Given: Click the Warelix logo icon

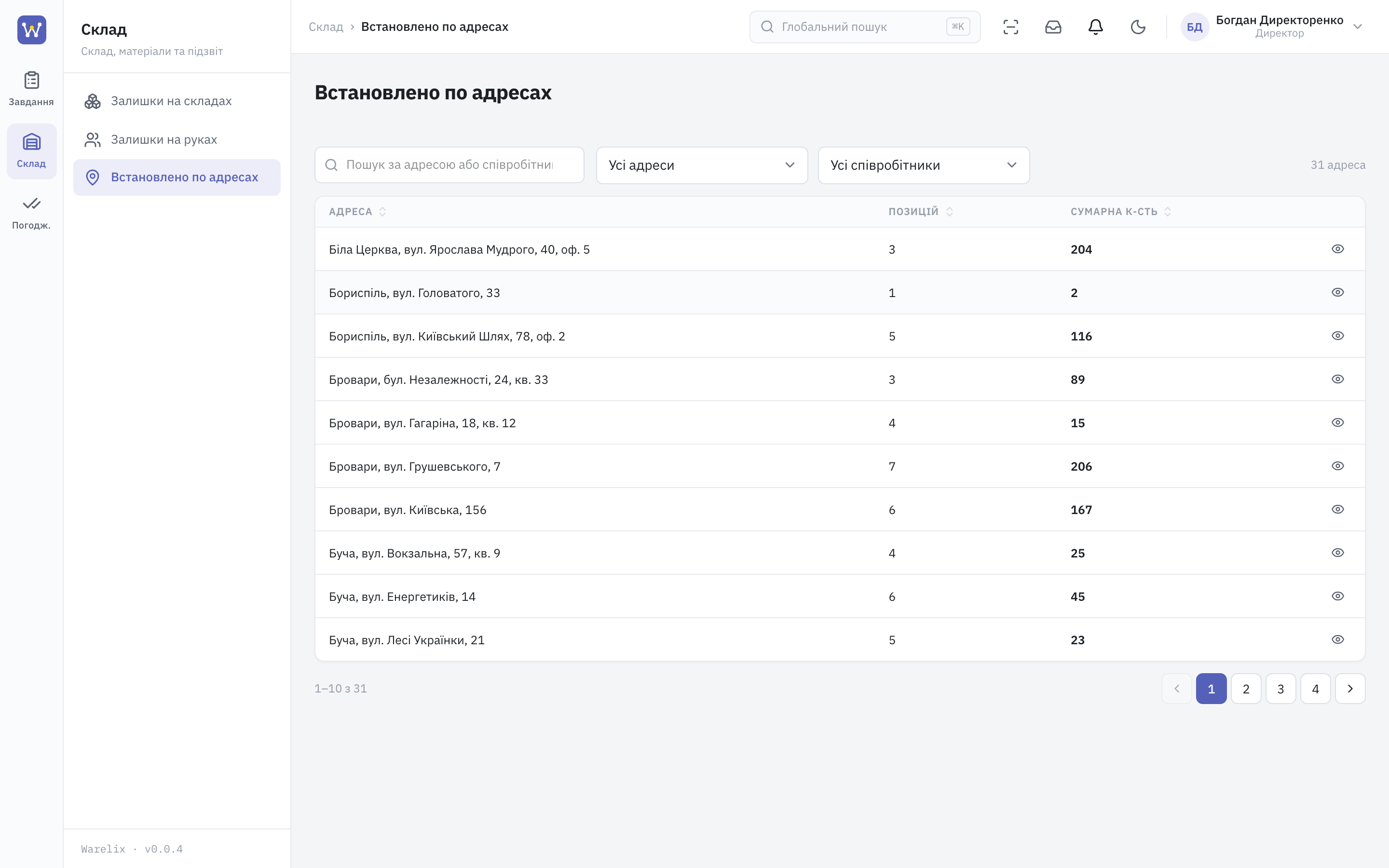Looking at the screenshot, I should tap(31, 29).
